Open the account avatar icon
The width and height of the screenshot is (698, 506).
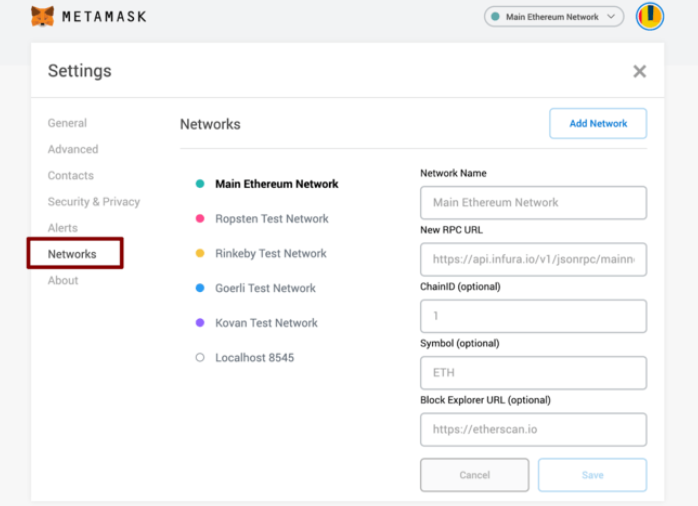pyautogui.click(x=650, y=17)
